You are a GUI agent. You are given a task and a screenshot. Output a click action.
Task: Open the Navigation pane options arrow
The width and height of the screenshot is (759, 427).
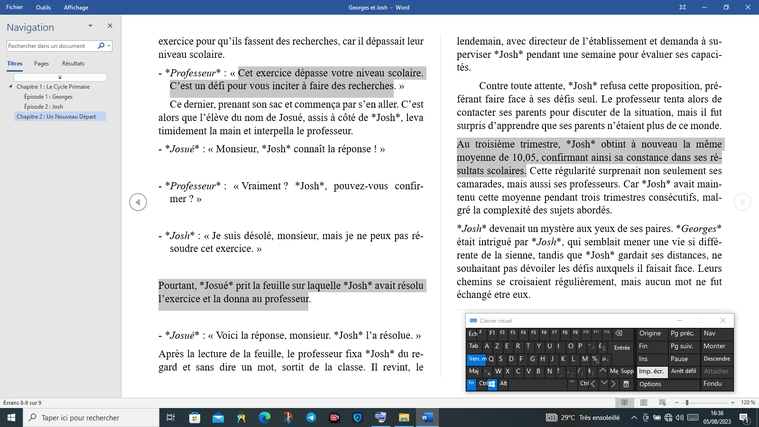pos(90,26)
